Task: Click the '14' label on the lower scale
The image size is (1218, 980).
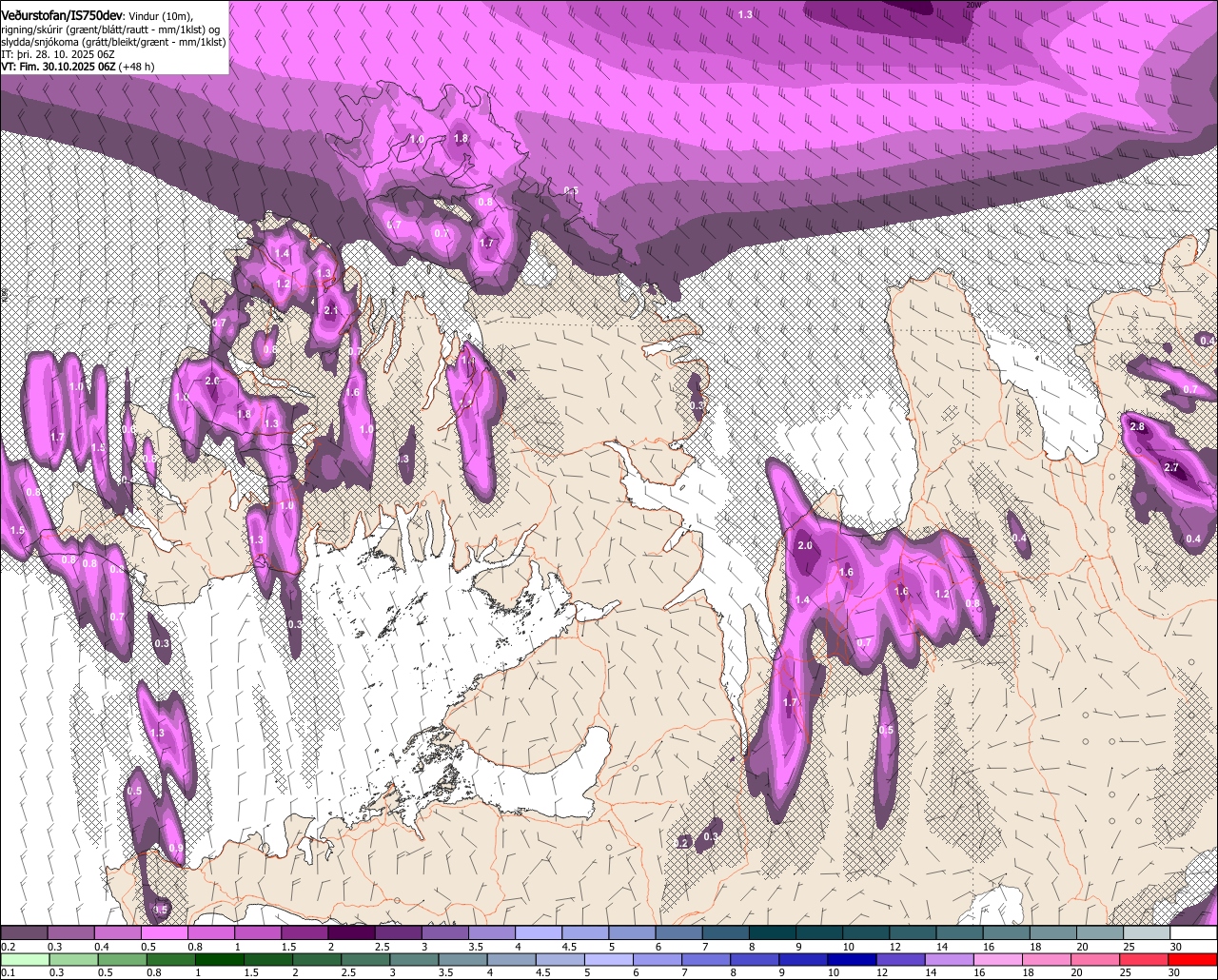Action: [x=931, y=972]
